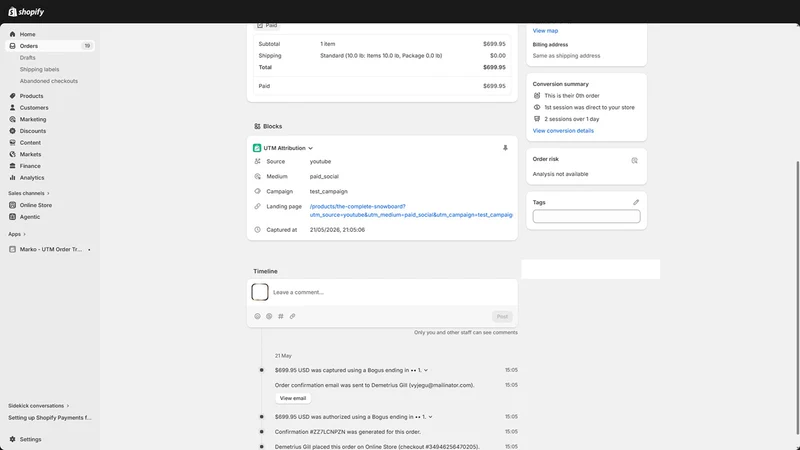Click the Customers person icon
The height and width of the screenshot is (450, 800).
(12, 108)
